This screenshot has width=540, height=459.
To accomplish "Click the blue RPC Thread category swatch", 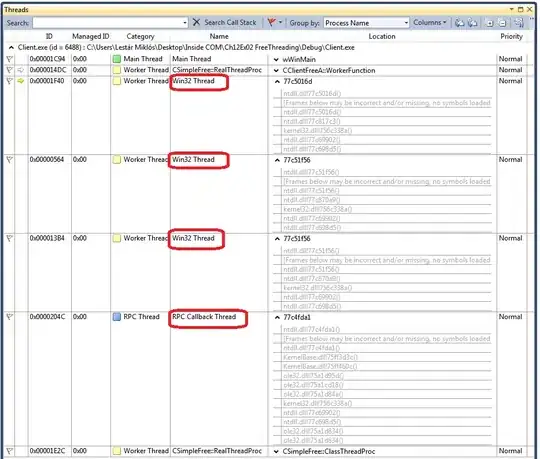I will point(117,316).
